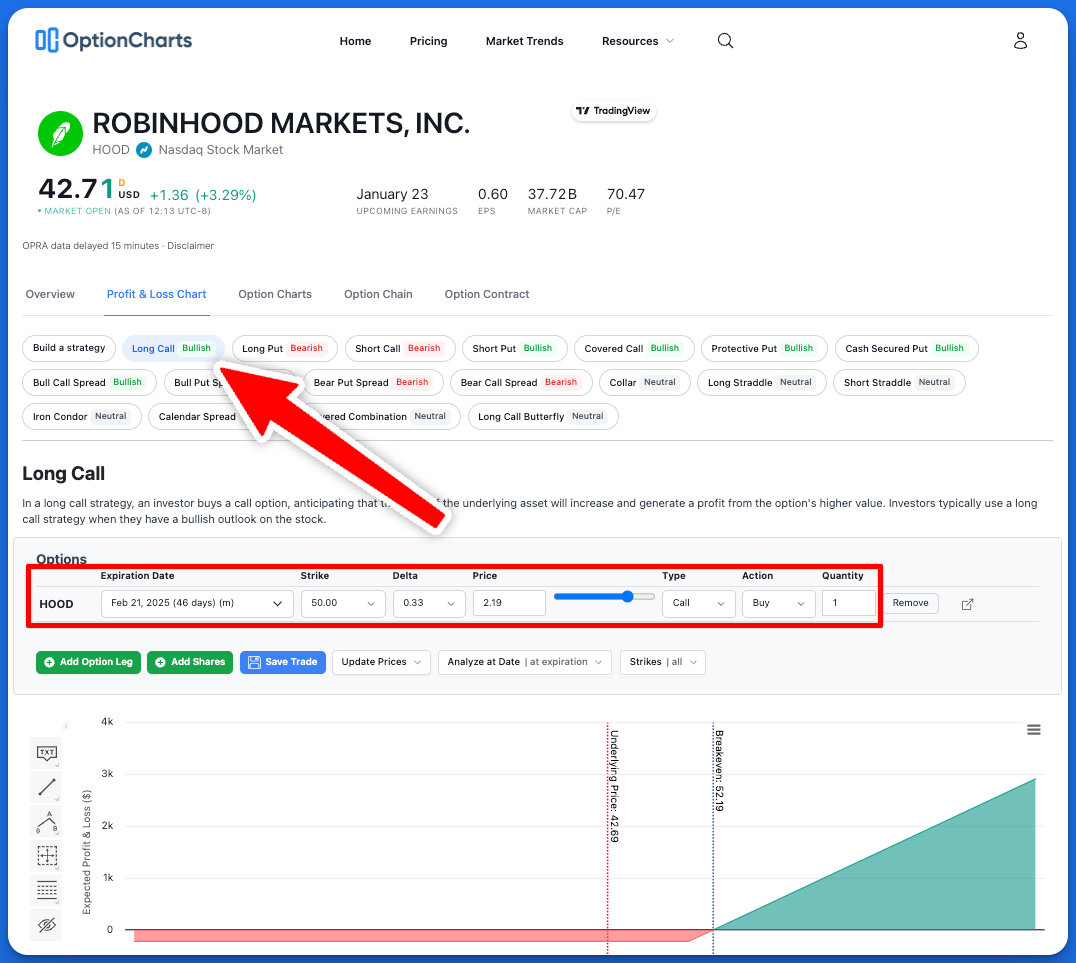This screenshot has width=1076, height=963.
Task: Open the Analyze at Date dropdown
Action: coord(525,662)
